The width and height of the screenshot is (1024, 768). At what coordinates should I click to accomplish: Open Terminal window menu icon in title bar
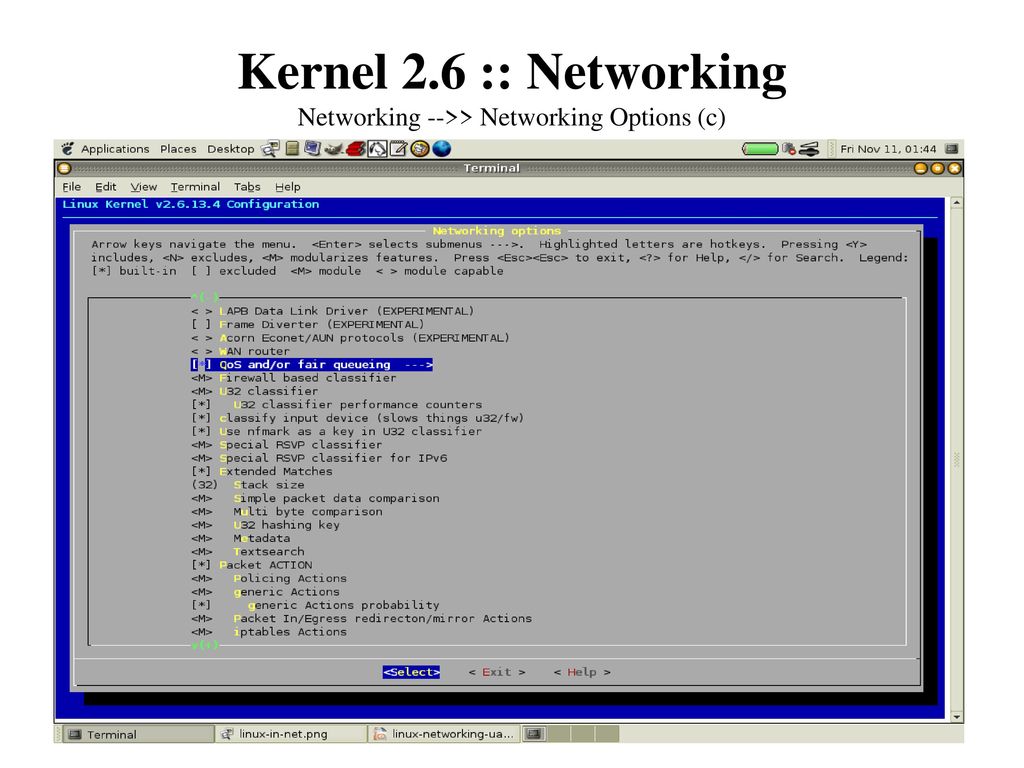click(64, 168)
